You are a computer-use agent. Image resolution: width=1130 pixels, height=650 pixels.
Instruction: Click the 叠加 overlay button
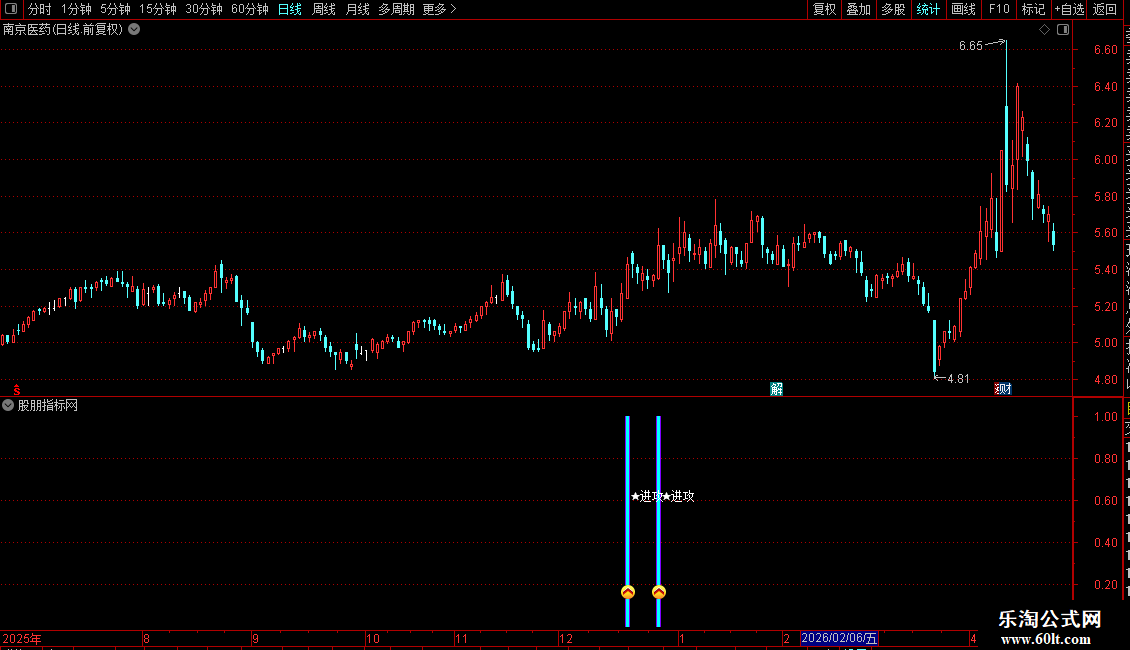tap(858, 9)
